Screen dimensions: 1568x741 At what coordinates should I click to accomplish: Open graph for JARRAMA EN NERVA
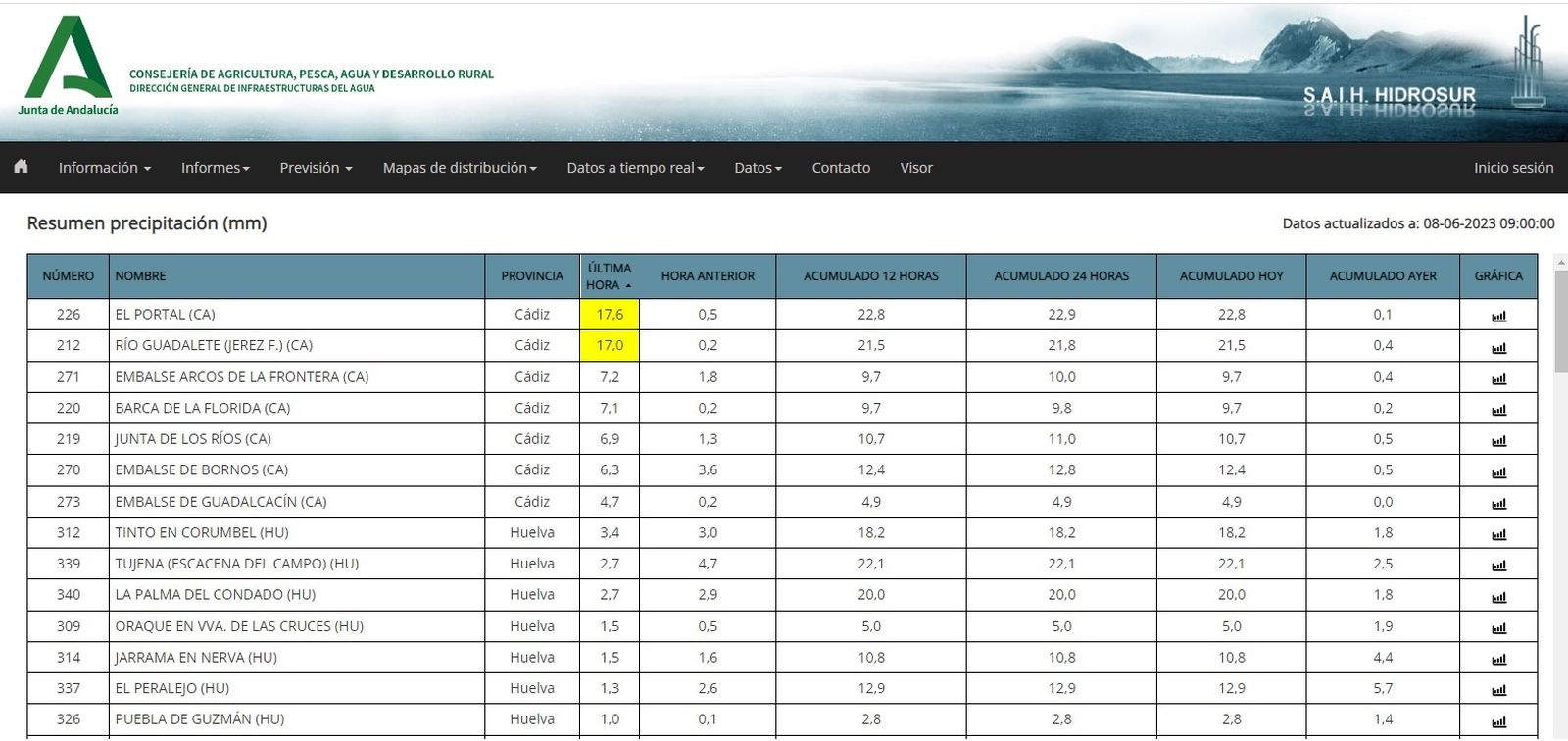[1498, 659]
